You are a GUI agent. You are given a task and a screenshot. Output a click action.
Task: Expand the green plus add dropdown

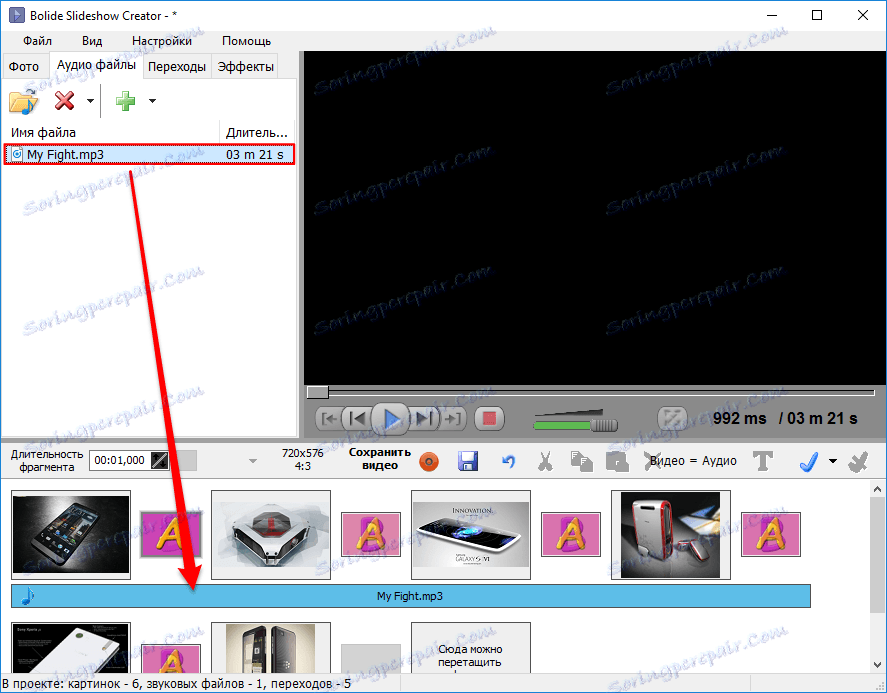150,100
